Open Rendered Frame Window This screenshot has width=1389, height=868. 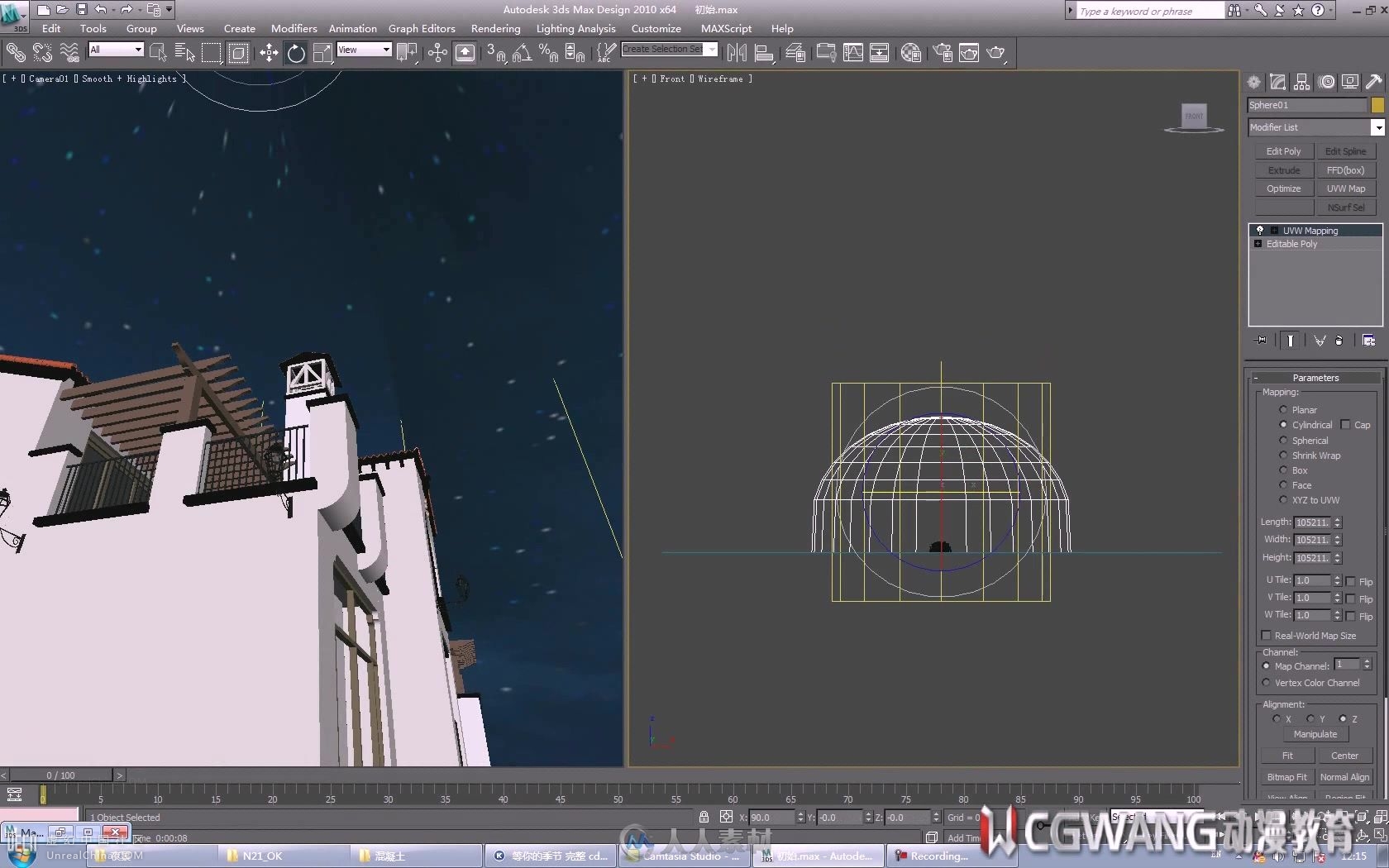968,53
